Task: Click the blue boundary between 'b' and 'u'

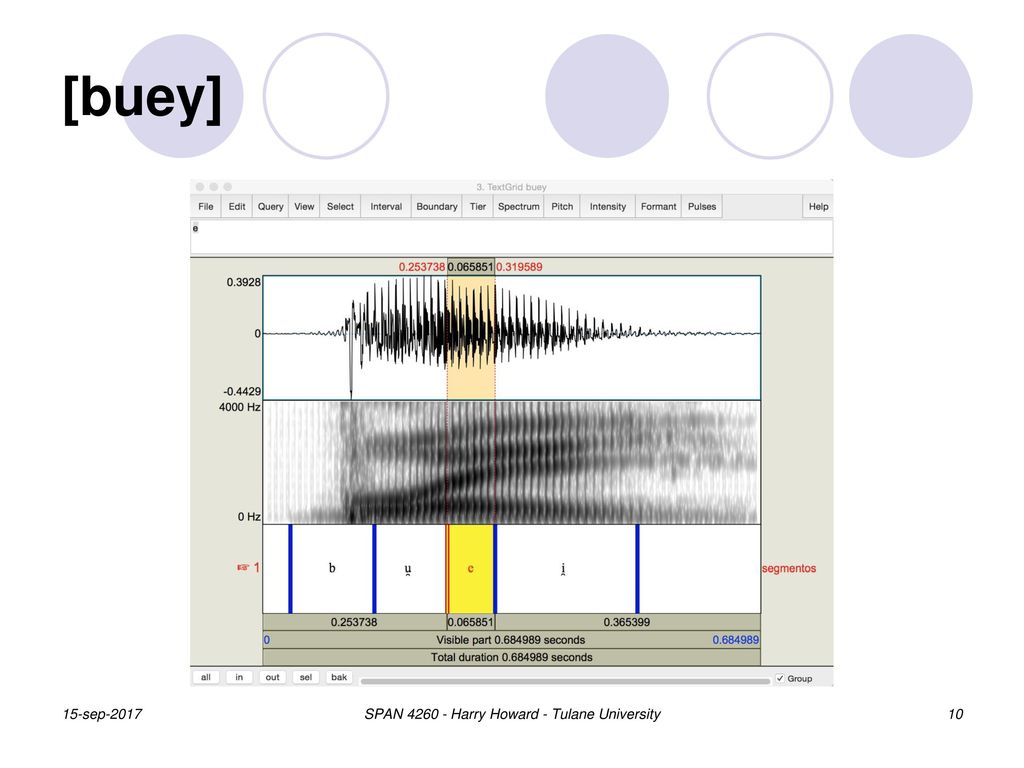Action: click(x=374, y=568)
